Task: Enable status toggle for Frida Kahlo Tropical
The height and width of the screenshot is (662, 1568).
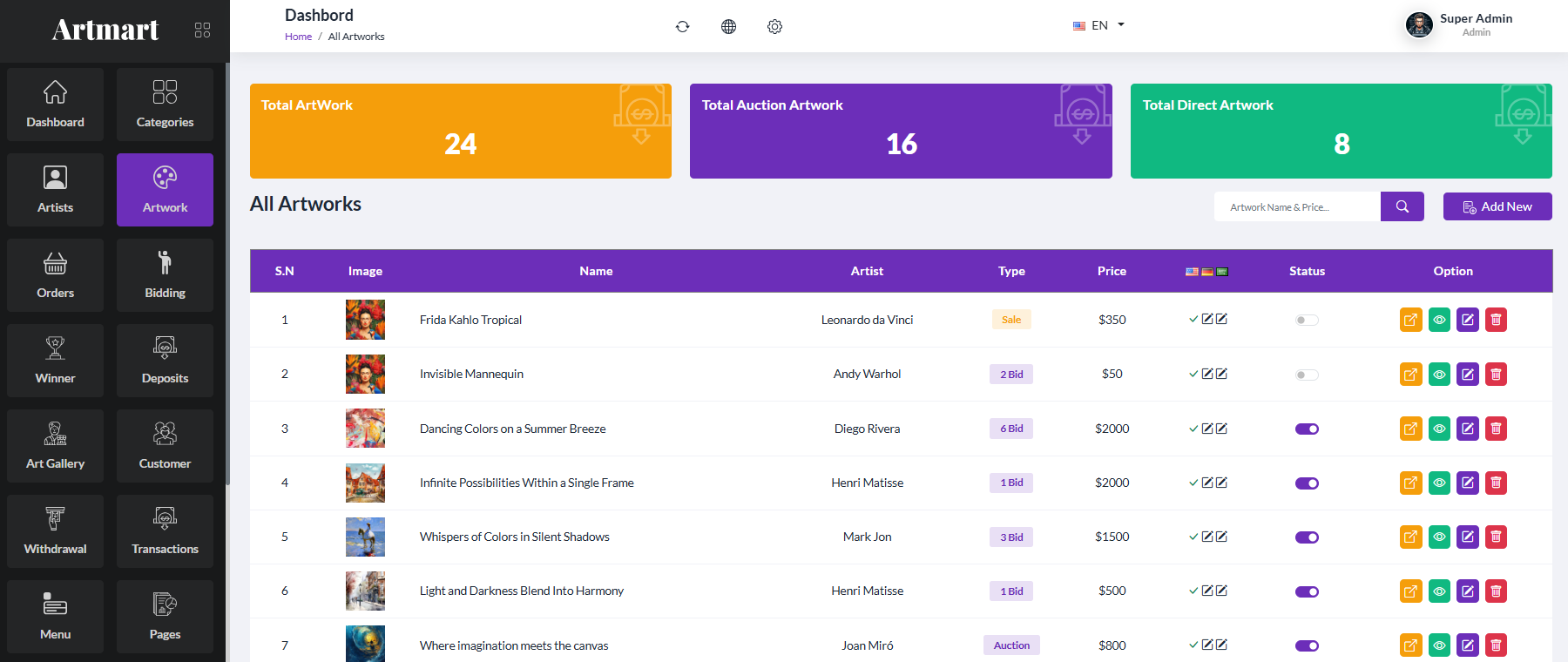Action: 1307,321
